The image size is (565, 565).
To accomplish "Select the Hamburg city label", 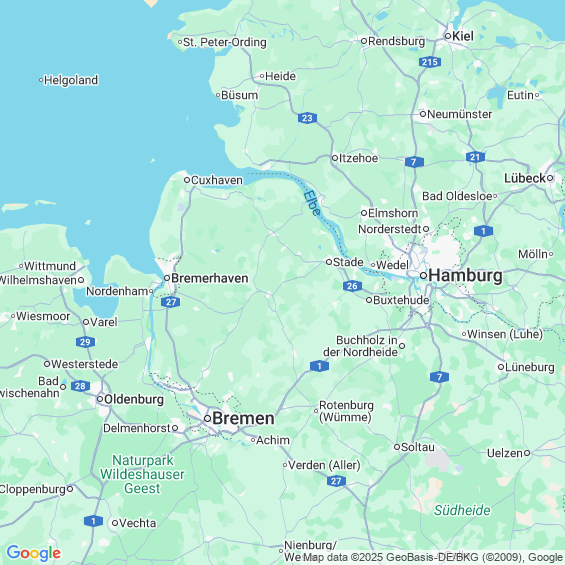I will click(x=465, y=276).
